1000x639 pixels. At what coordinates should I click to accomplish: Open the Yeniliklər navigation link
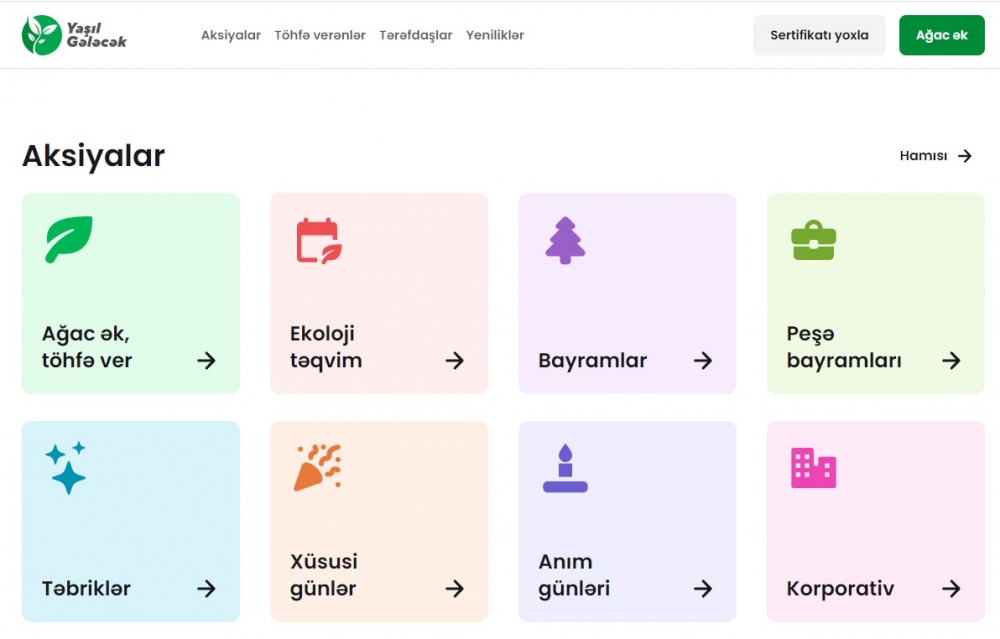(x=495, y=35)
